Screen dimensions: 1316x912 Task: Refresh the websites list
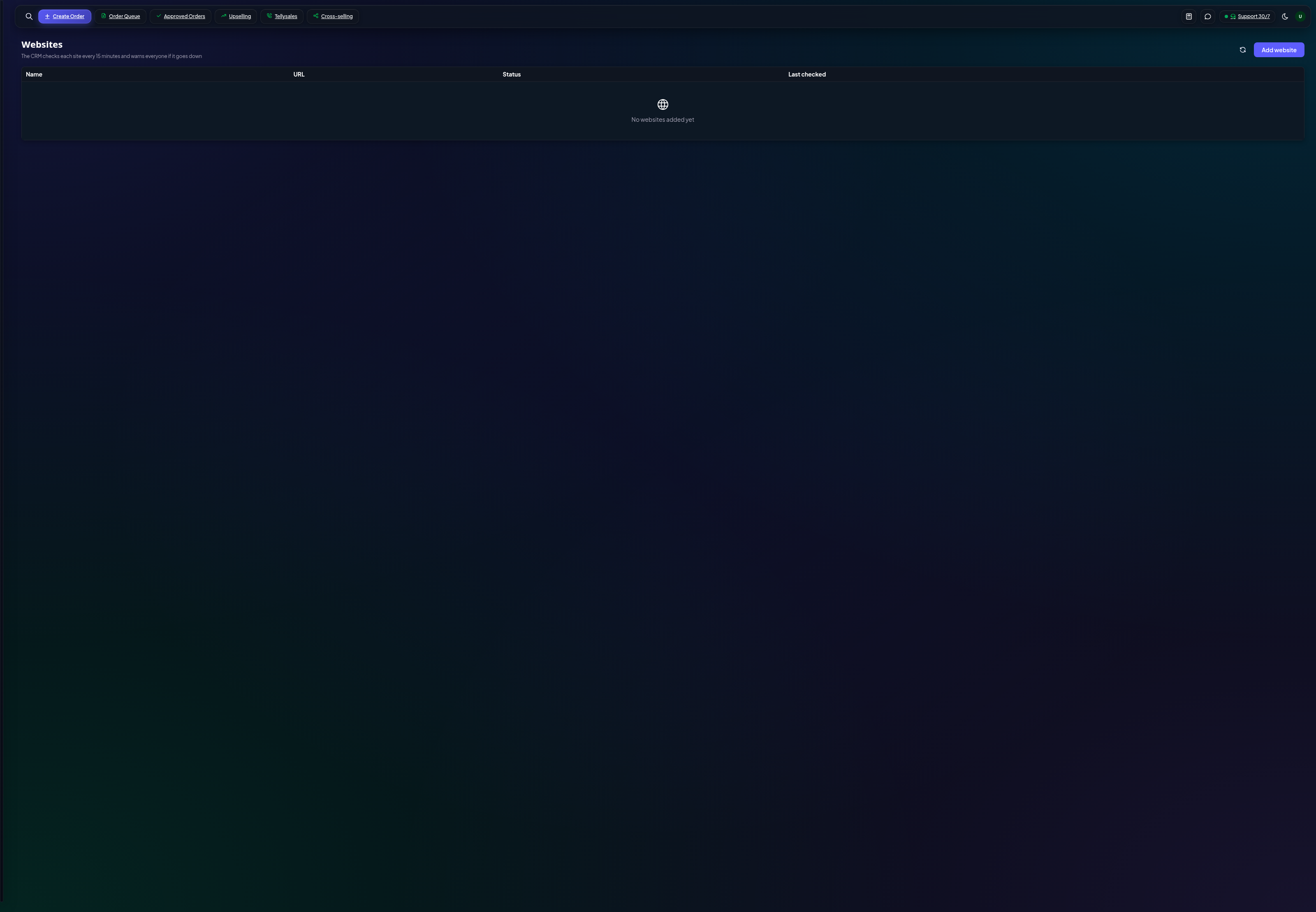1242,50
